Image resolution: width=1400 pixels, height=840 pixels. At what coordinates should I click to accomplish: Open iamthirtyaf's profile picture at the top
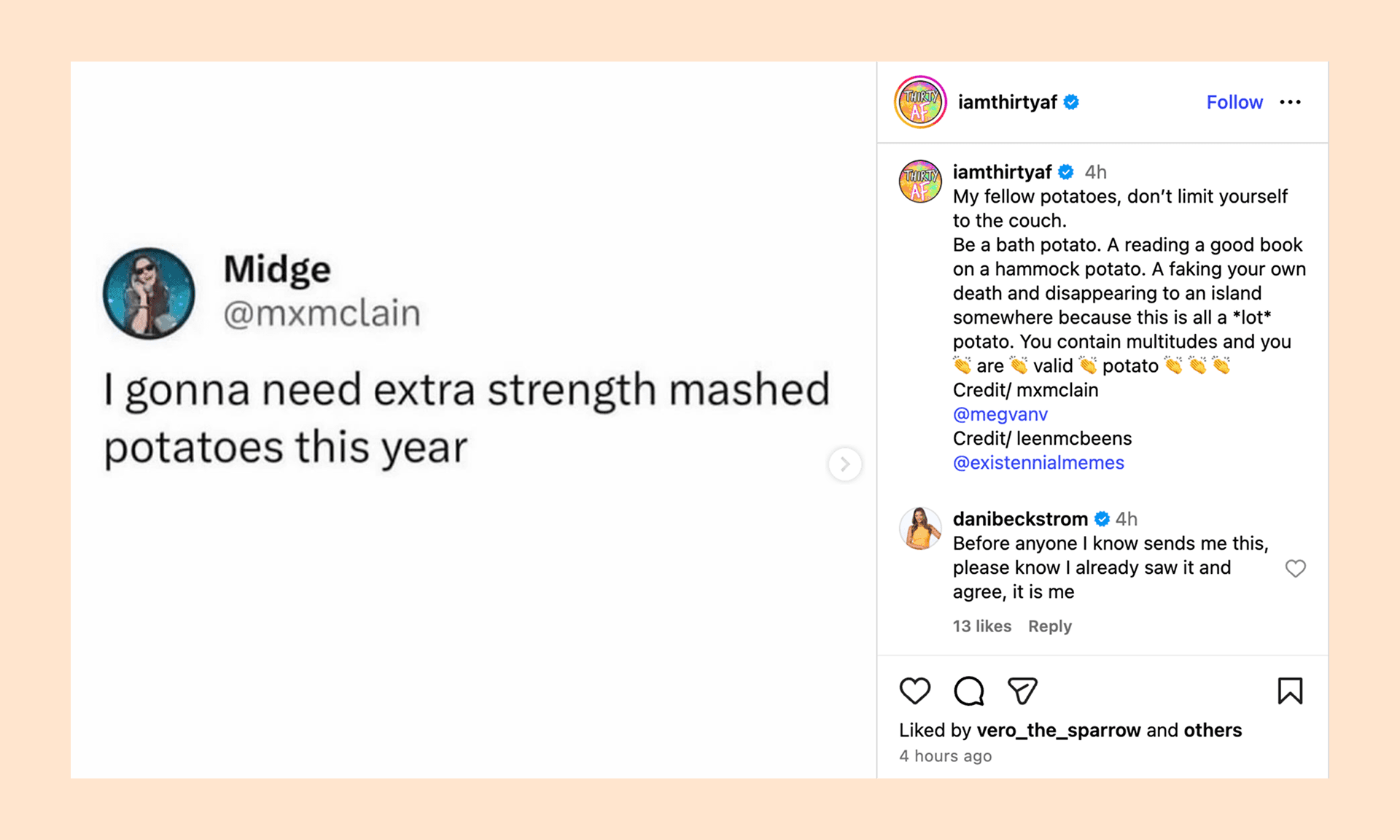point(919,102)
